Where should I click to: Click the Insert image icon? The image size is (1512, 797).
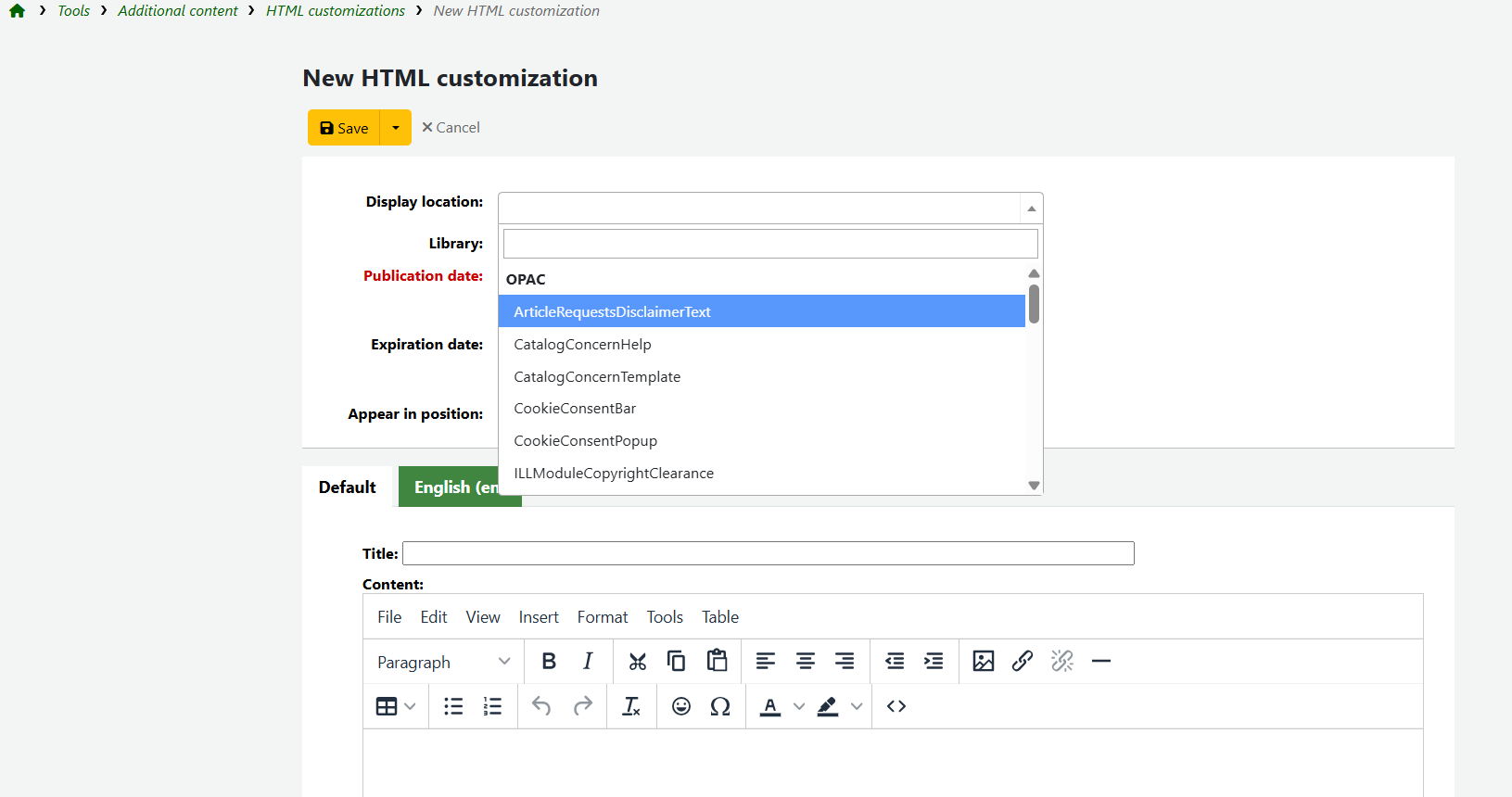983,661
